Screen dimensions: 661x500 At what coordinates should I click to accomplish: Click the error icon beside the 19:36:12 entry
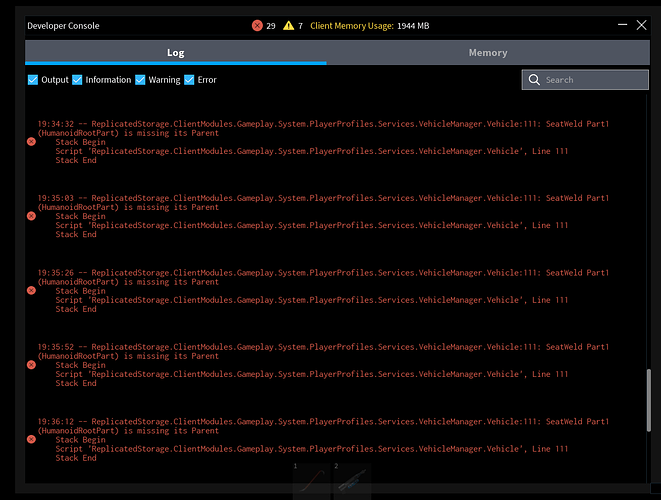[31, 439]
